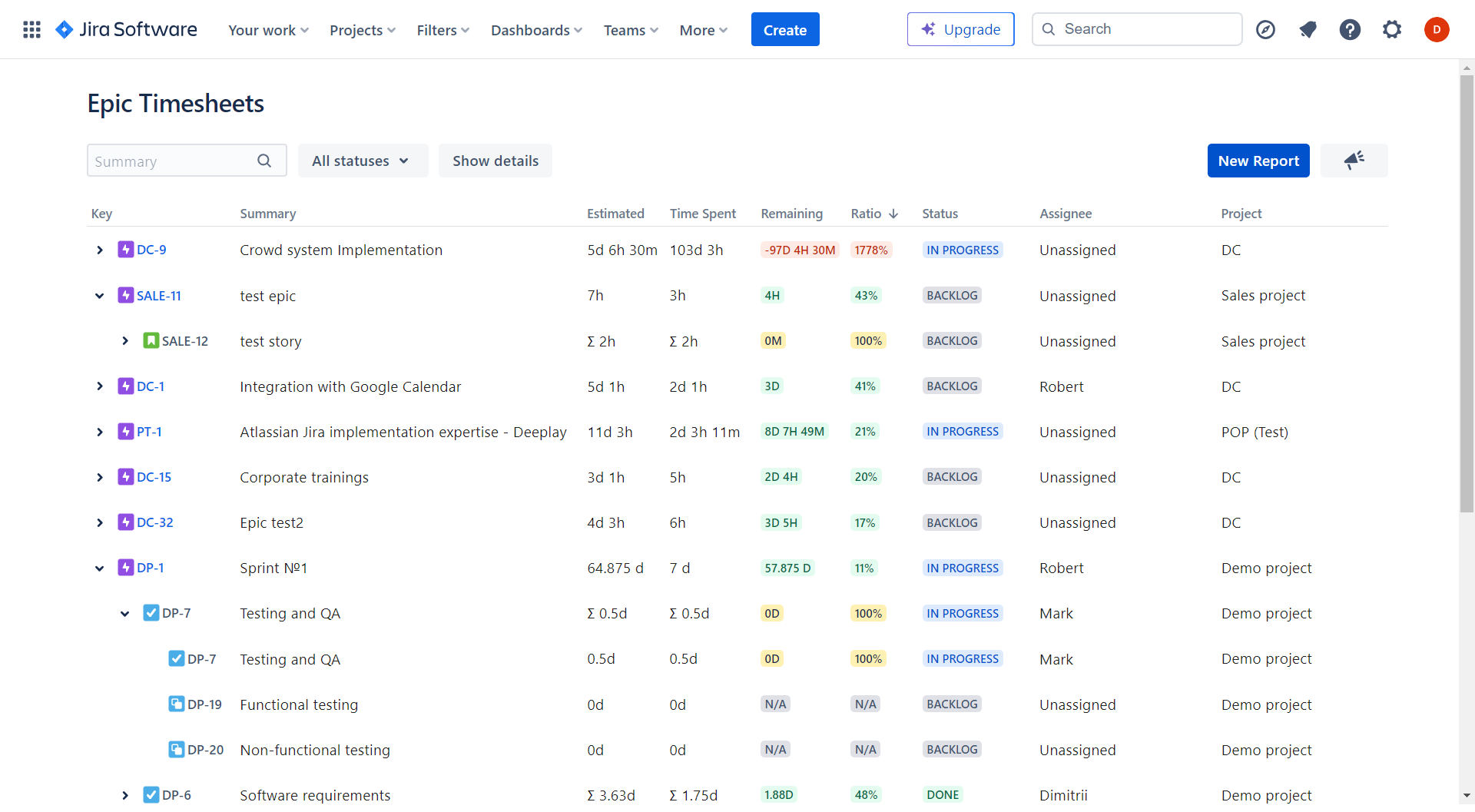The height and width of the screenshot is (812, 1475).
Task: Open Jira settings gear icon
Action: [1392, 29]
